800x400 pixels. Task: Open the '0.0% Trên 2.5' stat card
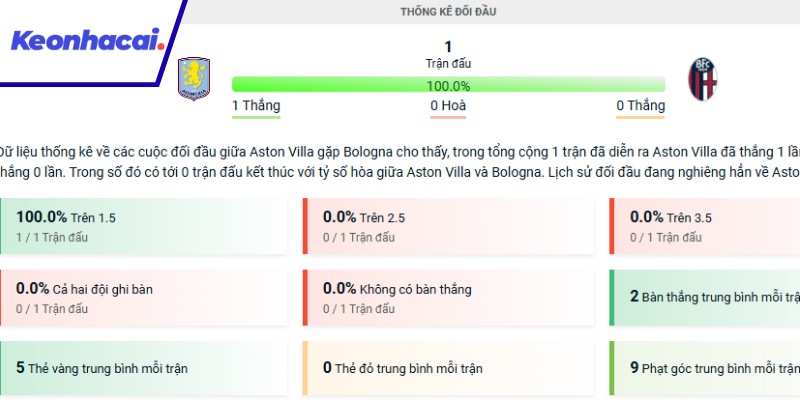tap(448, 225)
